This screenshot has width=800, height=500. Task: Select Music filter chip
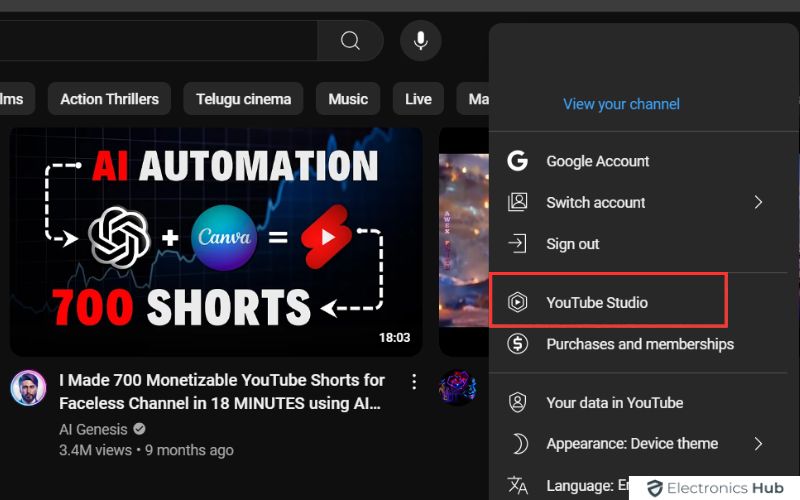coord(348,98)
